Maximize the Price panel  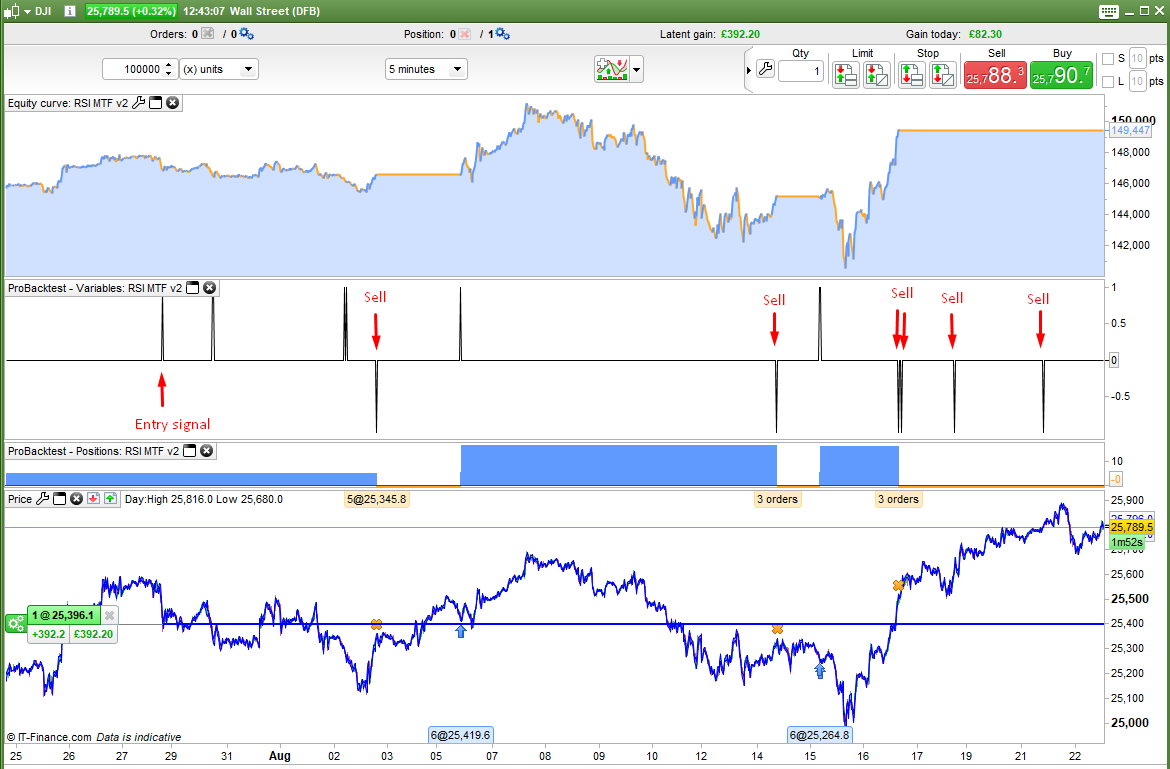pyautogui.click(x=60, y=499)
